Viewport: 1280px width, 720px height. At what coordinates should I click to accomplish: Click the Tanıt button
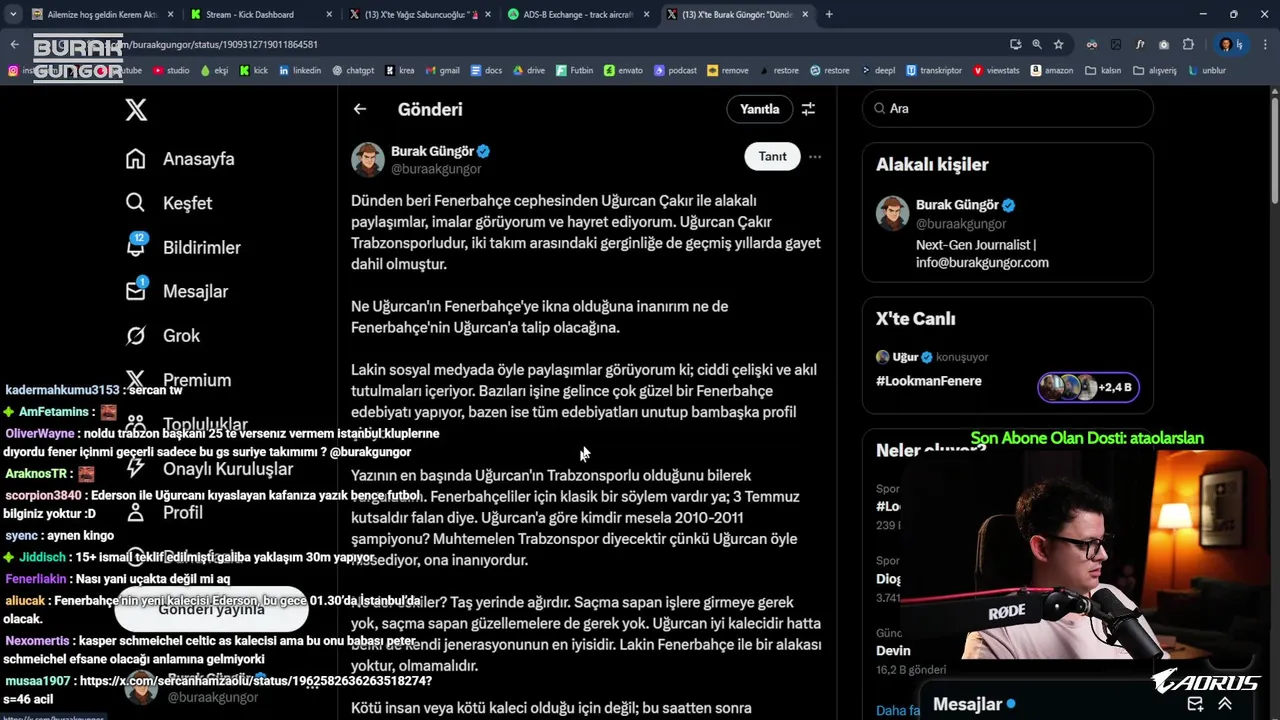click(x=772, y=156)
